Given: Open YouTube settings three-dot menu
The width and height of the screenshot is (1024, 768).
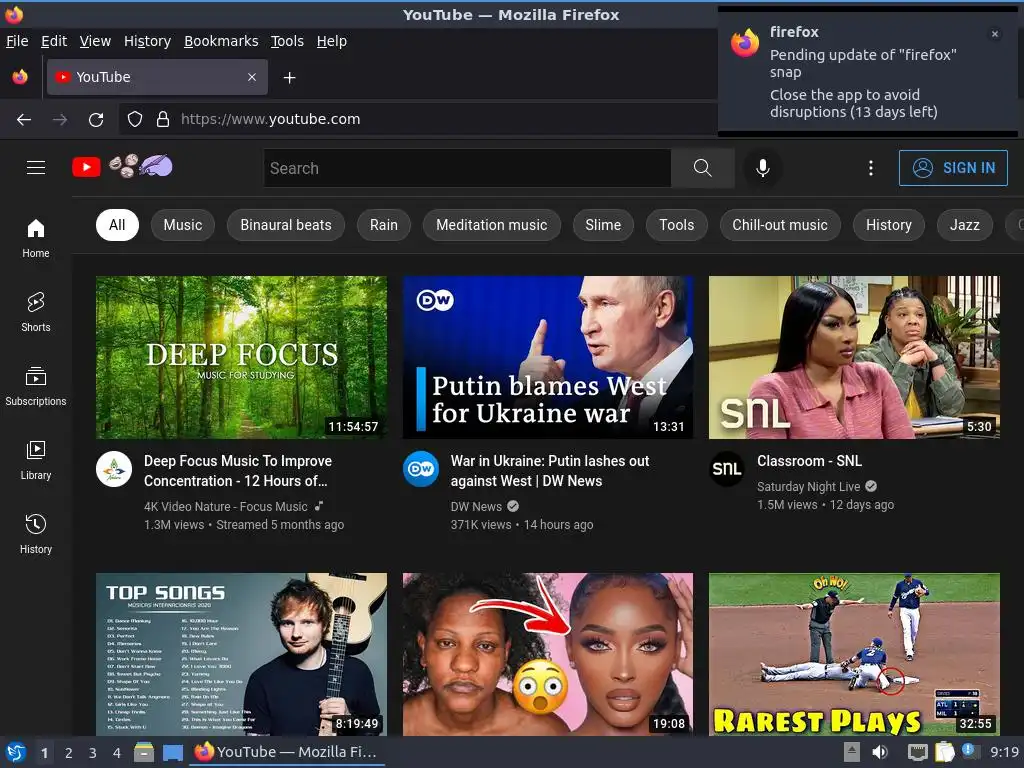Looking at the screenshot, I should (x=871, y=168).
